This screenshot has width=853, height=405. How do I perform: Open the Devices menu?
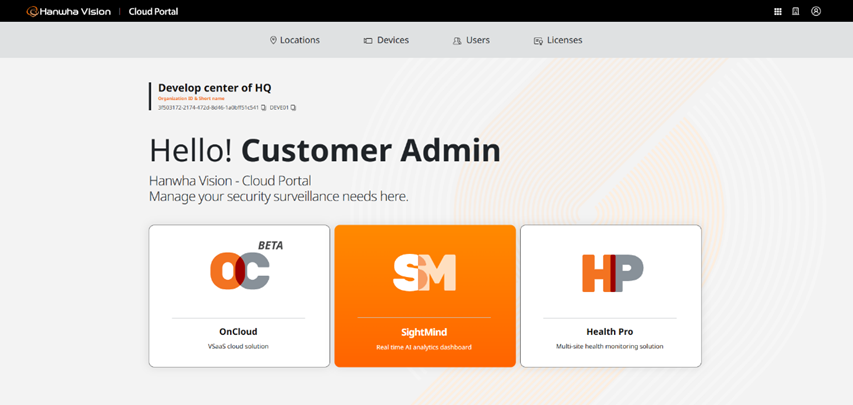[386, 40]
